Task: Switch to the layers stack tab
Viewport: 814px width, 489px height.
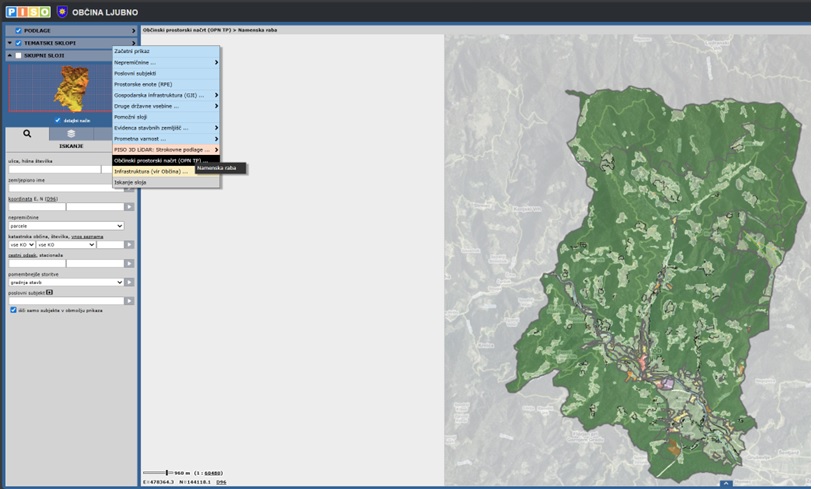Action: click(x=71, y=133)
